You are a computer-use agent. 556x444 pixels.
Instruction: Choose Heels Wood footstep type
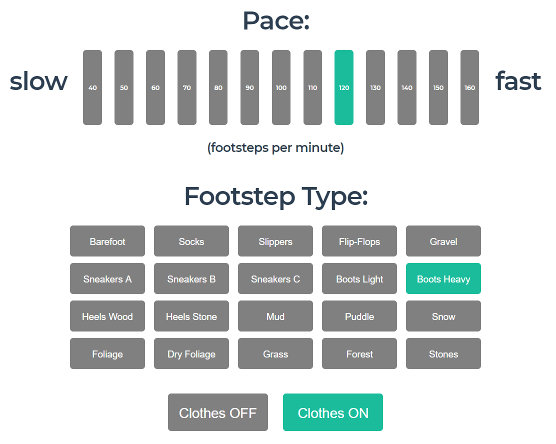pyautogui.click(x=107, y=316)
